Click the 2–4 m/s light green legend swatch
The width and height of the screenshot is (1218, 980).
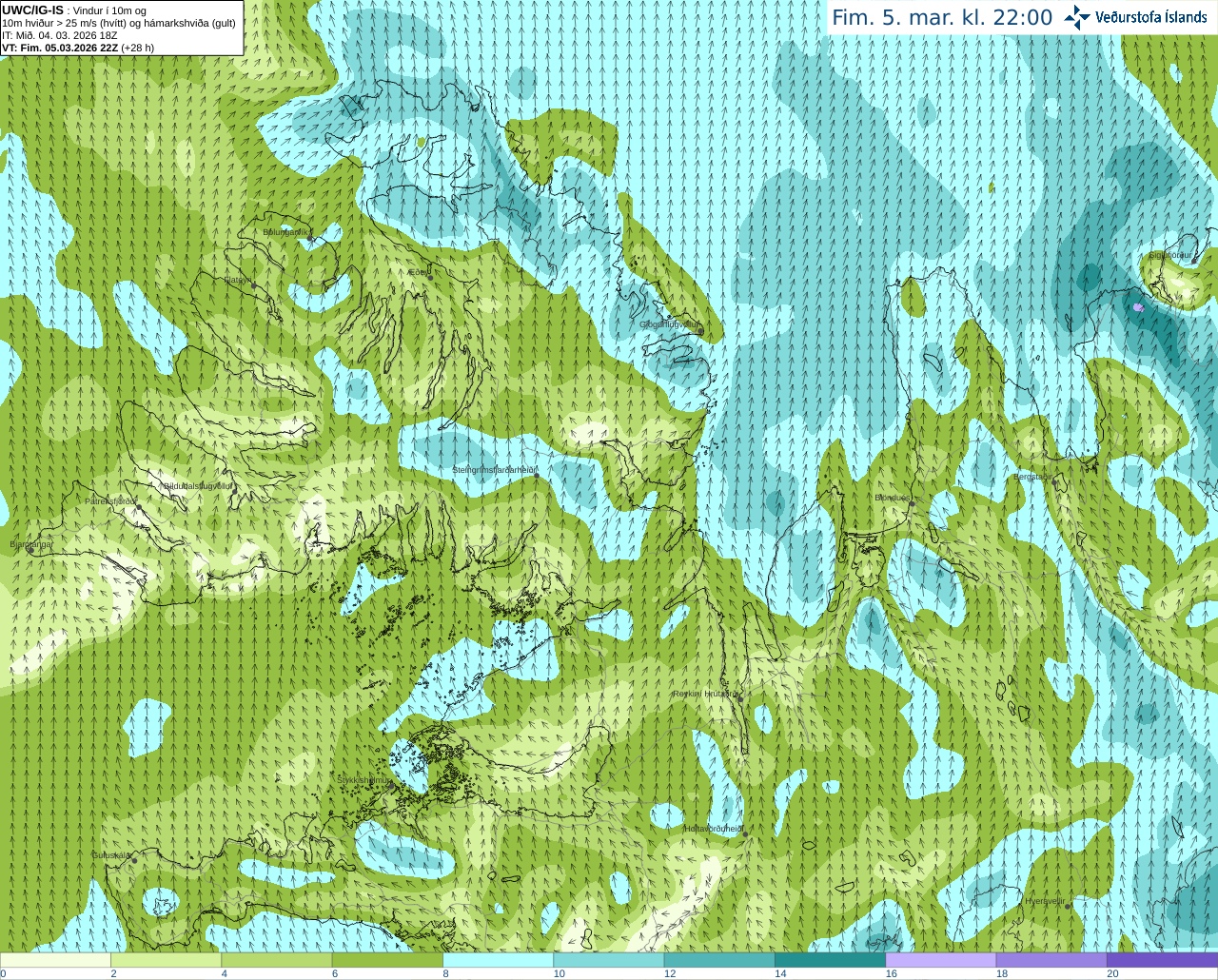[x=166, y=959]
